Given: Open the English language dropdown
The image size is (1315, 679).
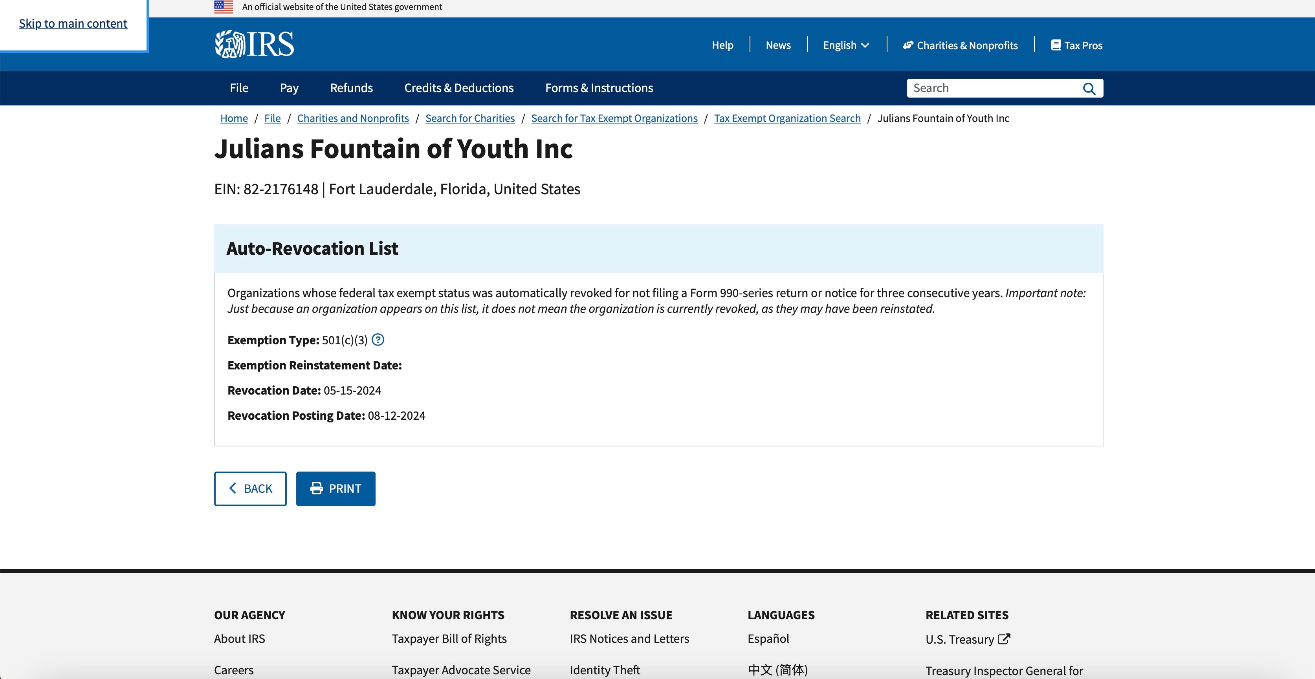Looking at the screenshot, I should pyautogui.click(x=846, y=45).
